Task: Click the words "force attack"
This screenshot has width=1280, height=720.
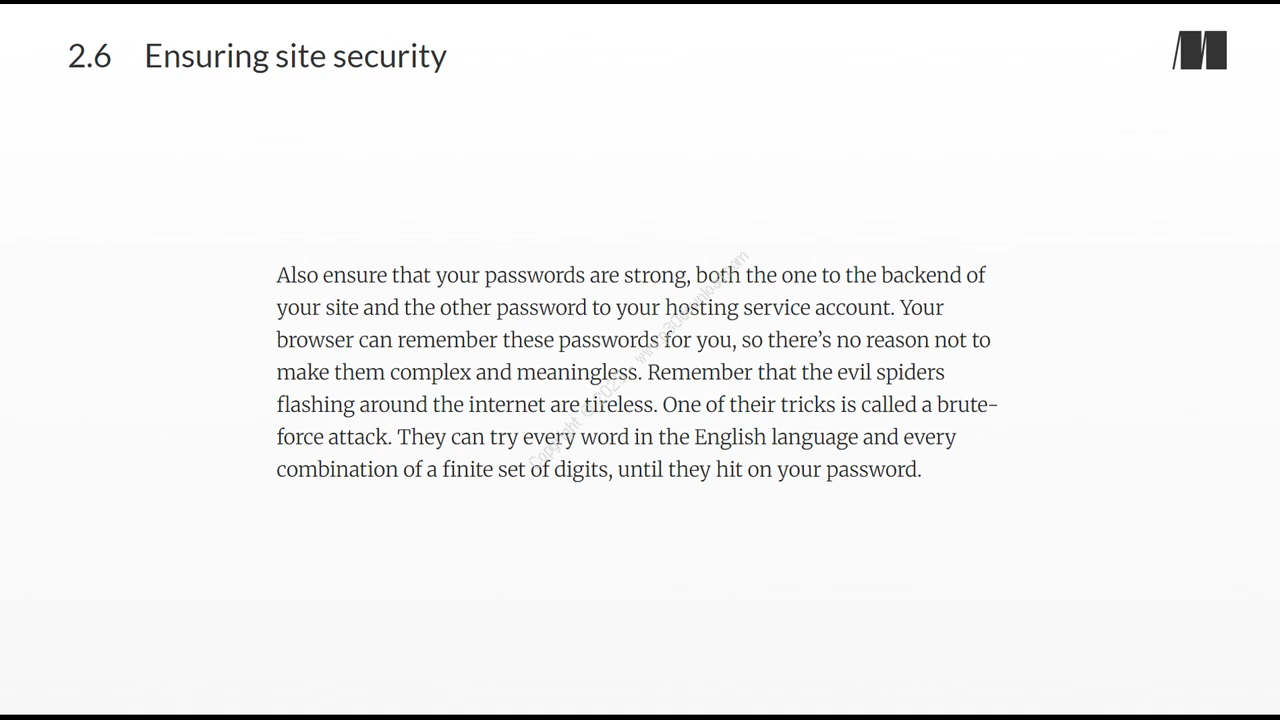Action: [334, 438]
